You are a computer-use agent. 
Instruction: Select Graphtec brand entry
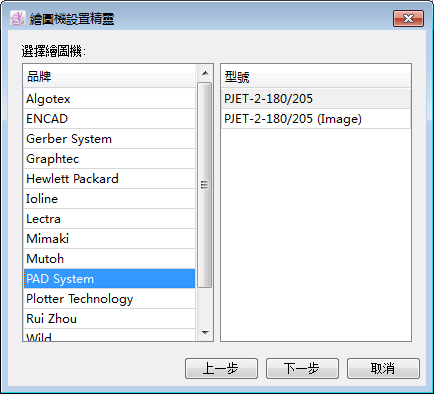tap(109, 159)
